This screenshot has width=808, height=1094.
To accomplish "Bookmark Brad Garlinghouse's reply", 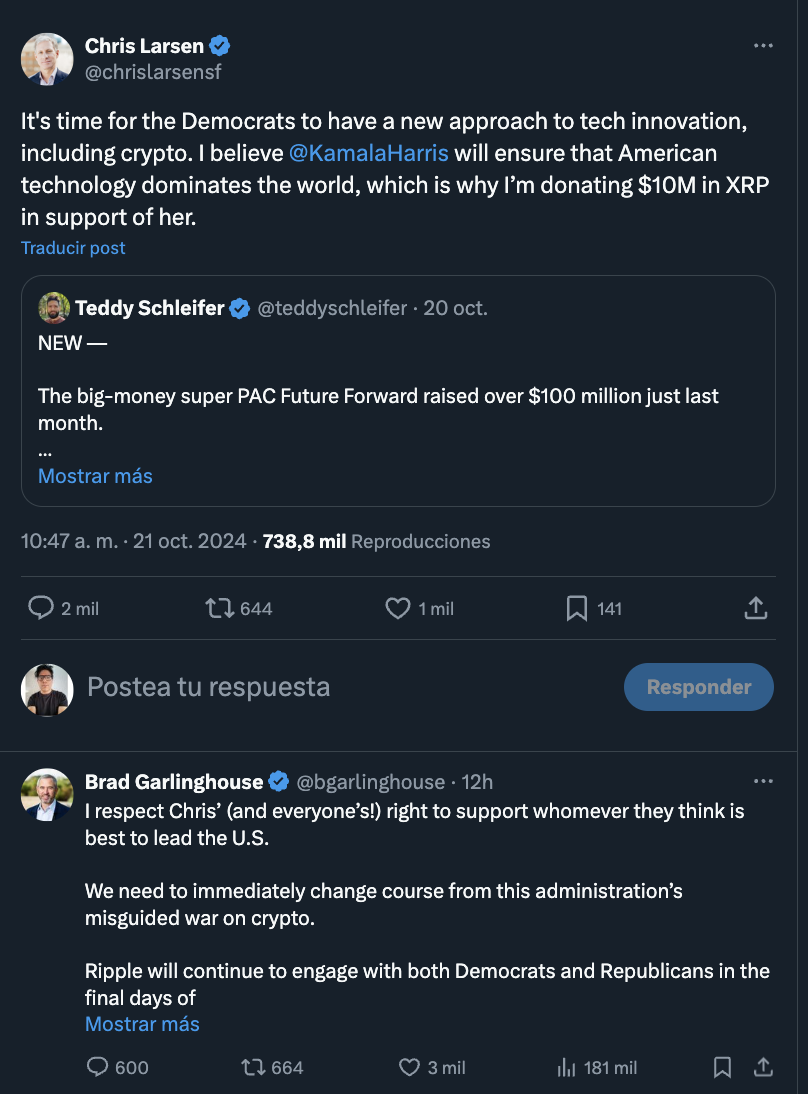I will [x=722, y=1068].
